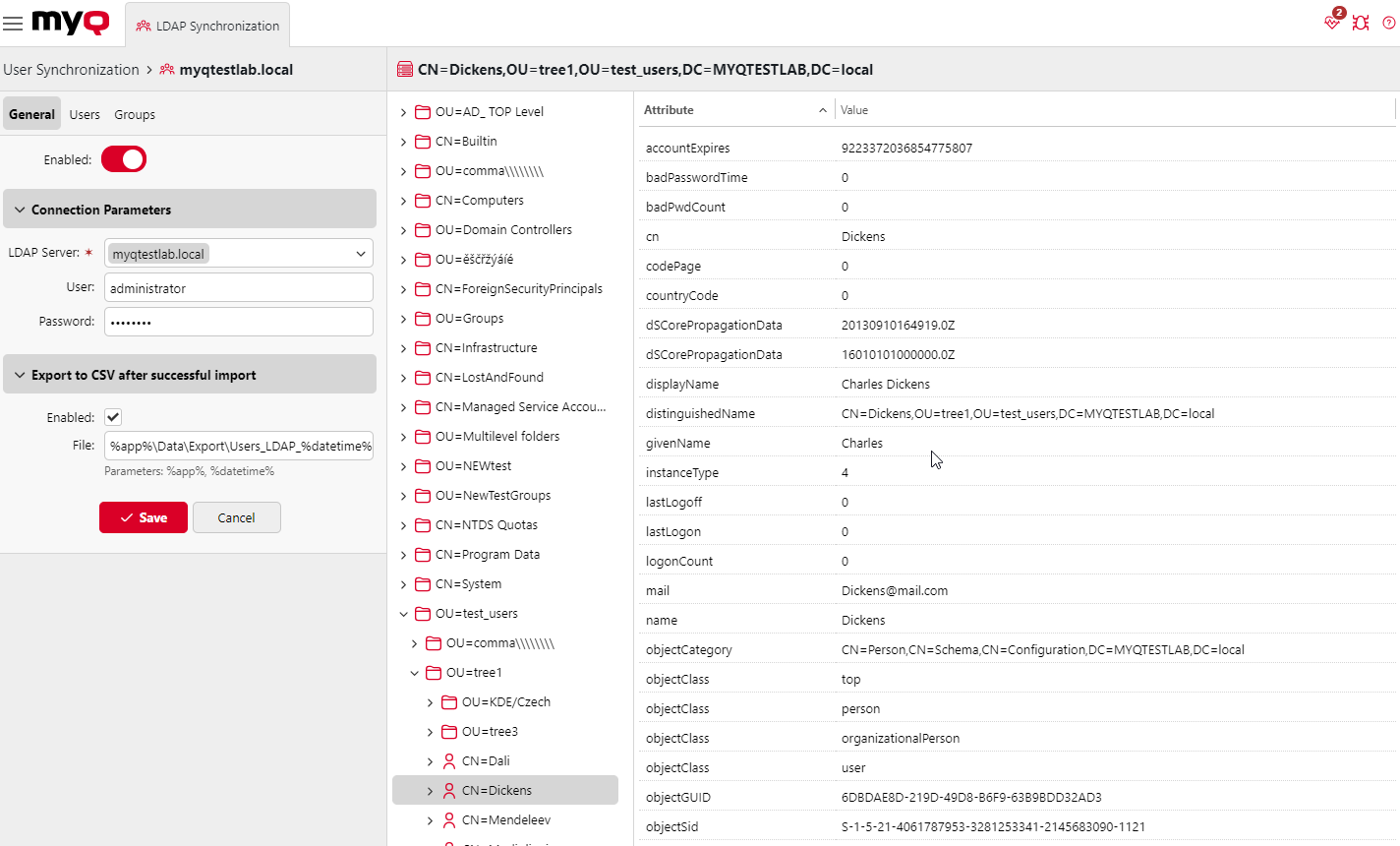The image size is (1400, 846).
Task: Collapse the Connection Parameters section
Action: [x=21, y=209]
